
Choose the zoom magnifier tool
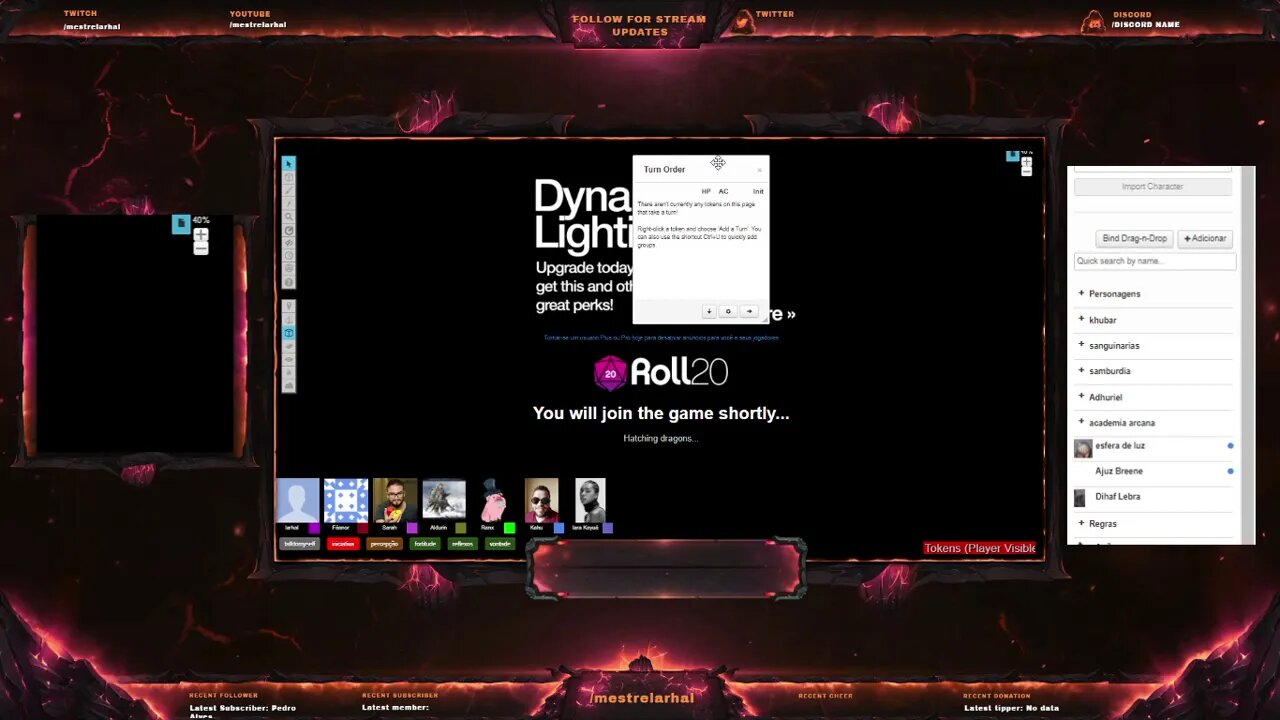[x=288, y=216]
